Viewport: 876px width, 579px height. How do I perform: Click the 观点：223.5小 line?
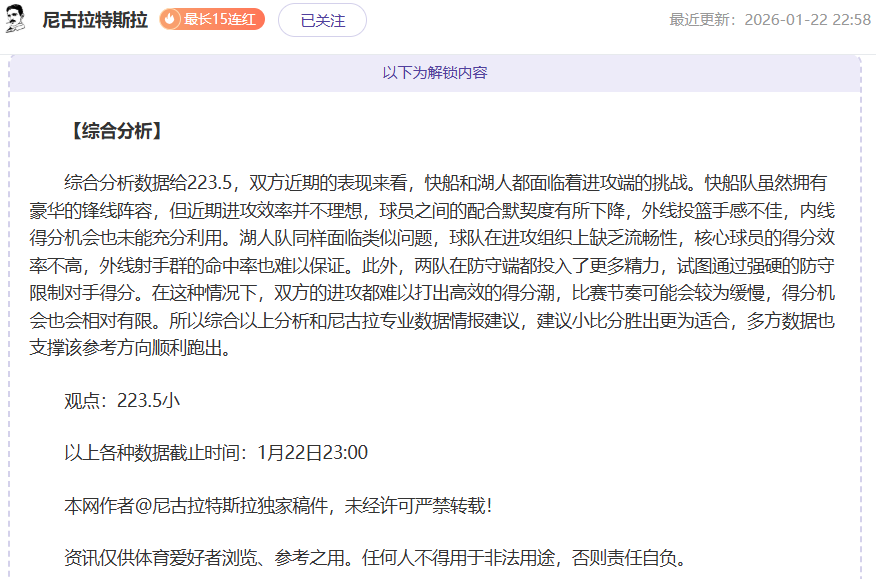coord(122,400)
